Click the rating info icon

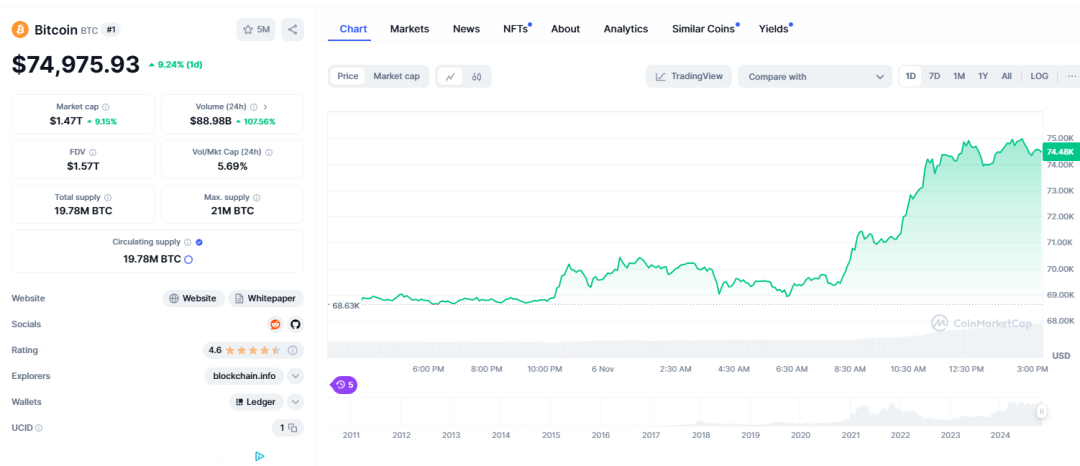click(293, 350)
